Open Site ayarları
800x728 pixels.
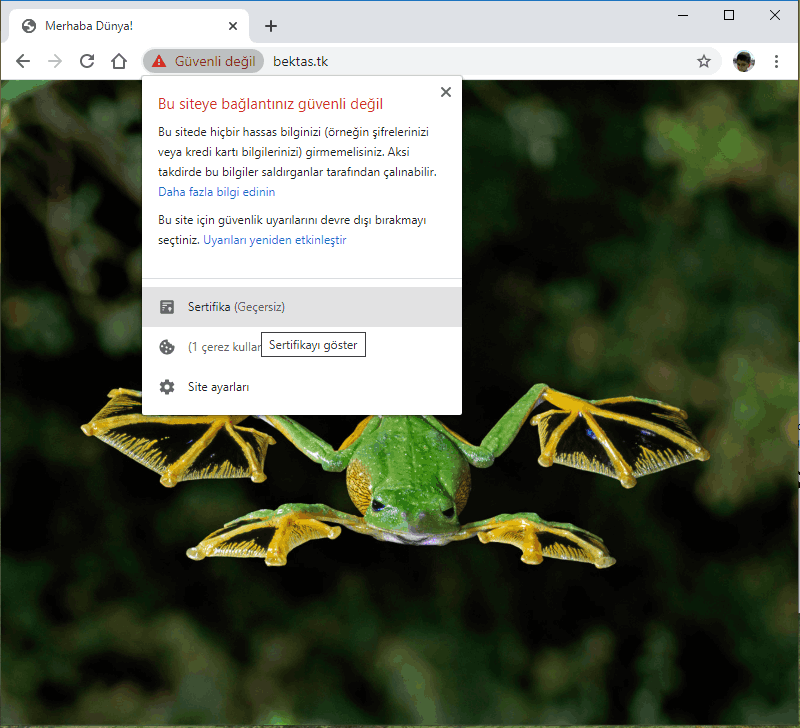tap(218, 387)
